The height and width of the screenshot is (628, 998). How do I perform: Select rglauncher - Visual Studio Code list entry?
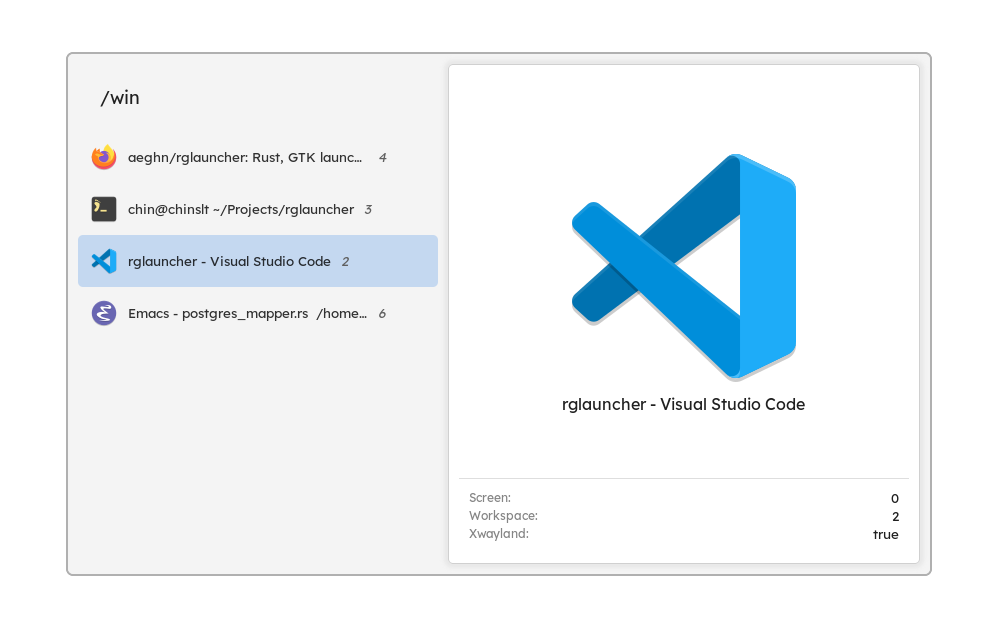[258, 262]
